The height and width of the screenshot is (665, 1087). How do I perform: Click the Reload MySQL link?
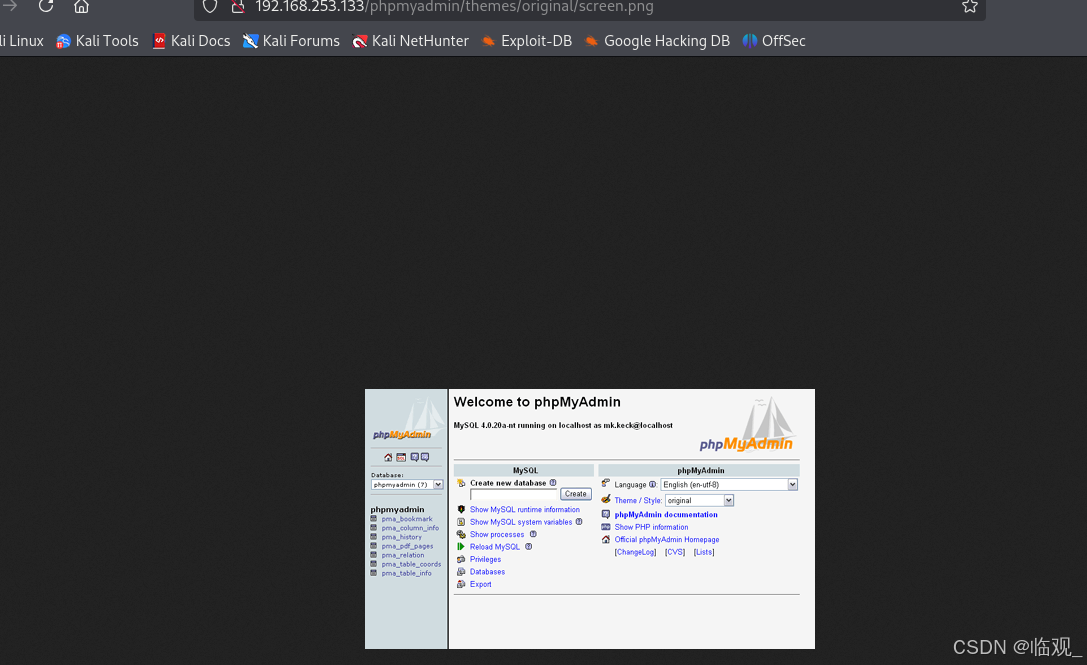(x=495, y=547)
